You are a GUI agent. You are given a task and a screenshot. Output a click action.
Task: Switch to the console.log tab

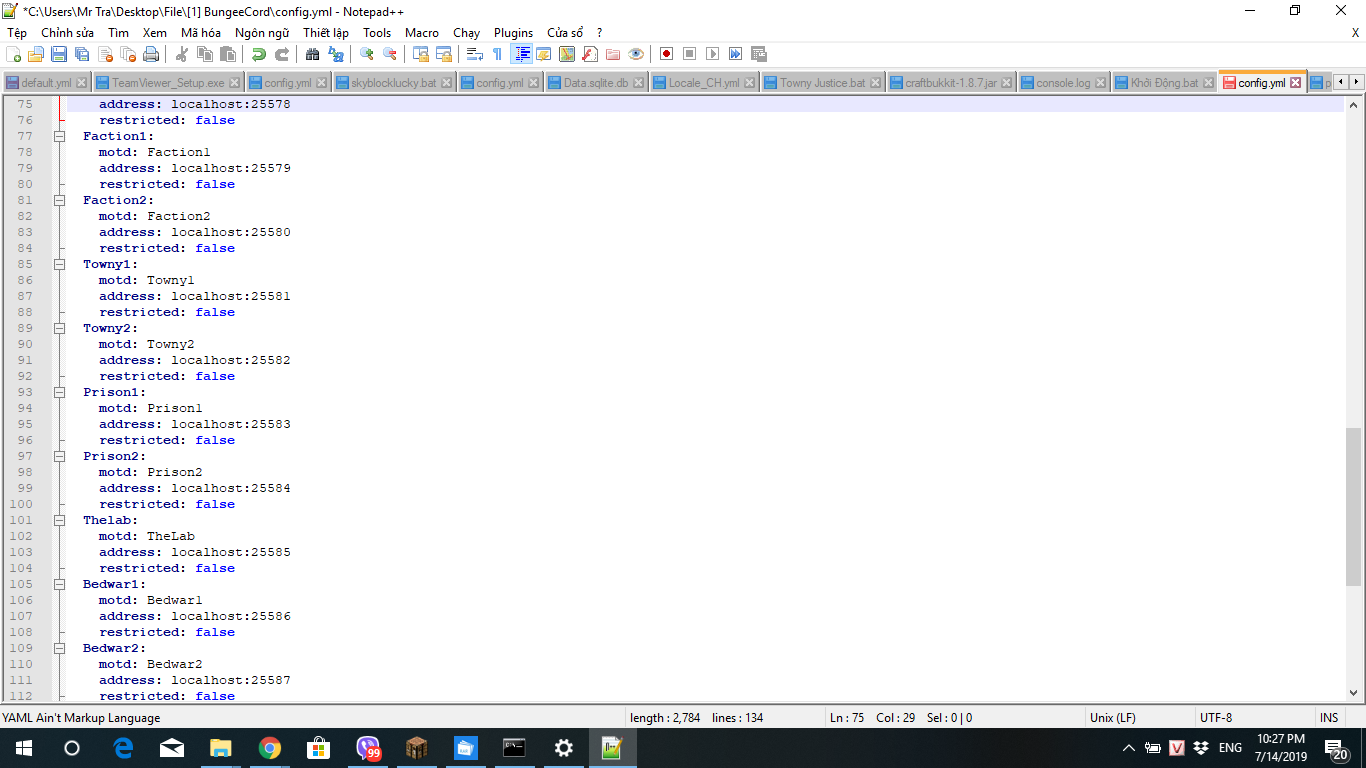tap(1062, 82)
